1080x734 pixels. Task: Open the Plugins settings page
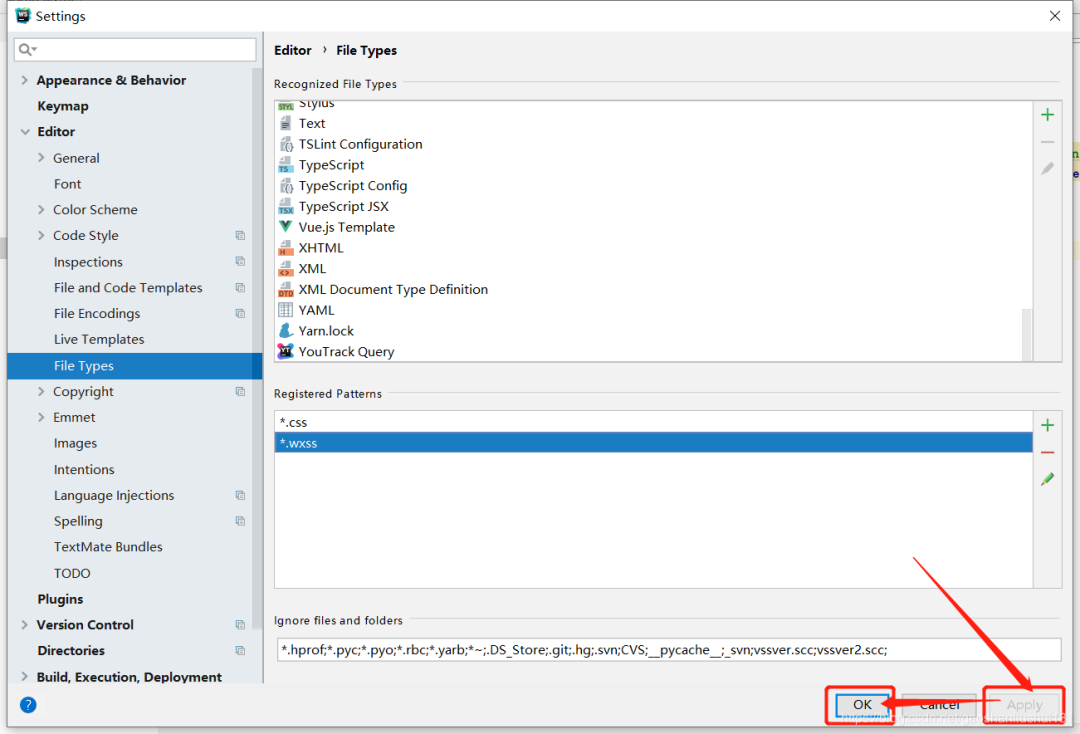[60, 599]
